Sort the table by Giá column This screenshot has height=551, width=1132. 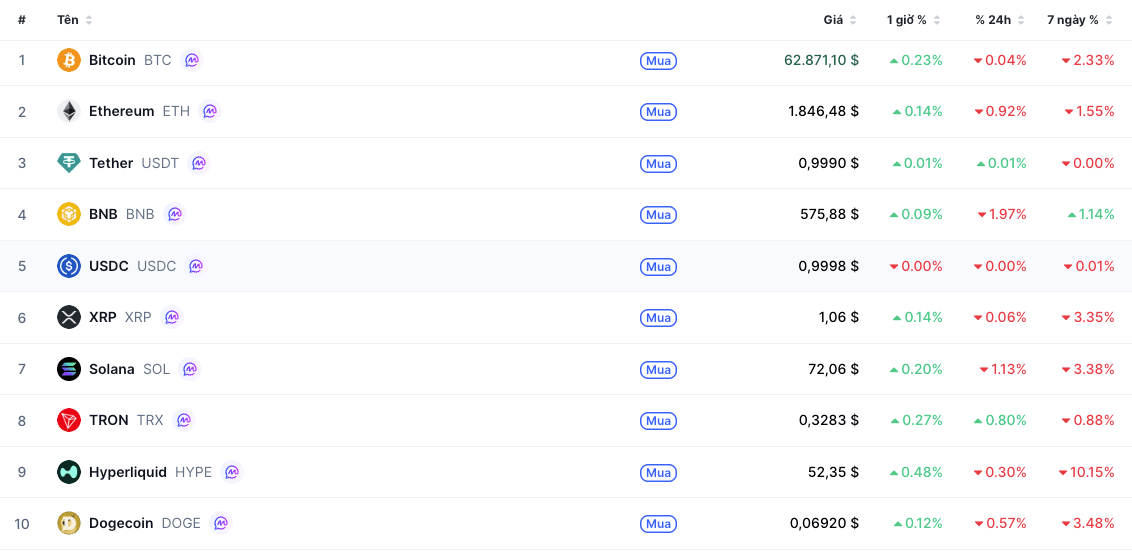point(840,20)
